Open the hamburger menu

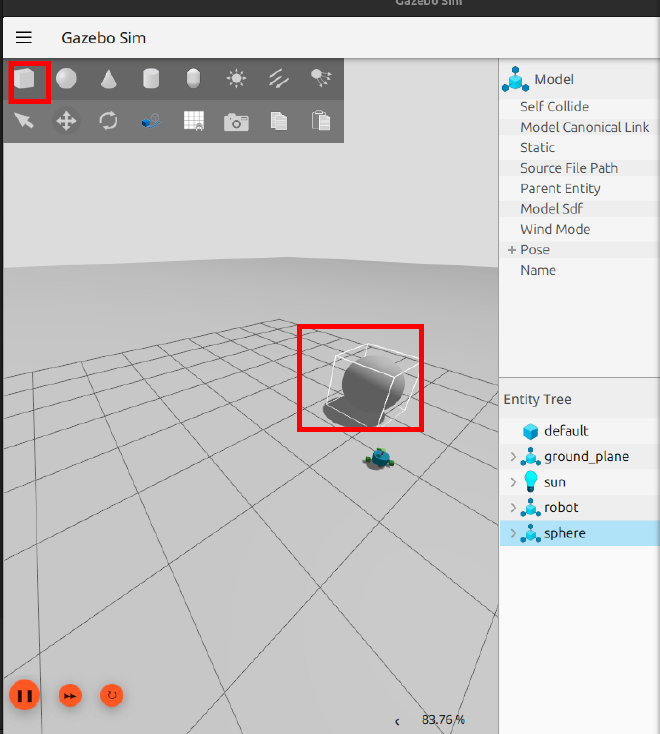pyautogui.click(x=24, y=37)
